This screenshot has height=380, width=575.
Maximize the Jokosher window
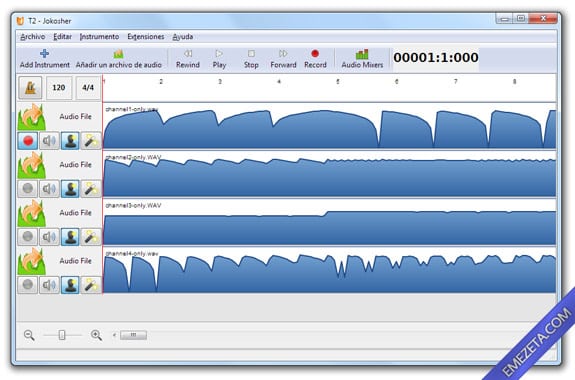coord(521,18)
